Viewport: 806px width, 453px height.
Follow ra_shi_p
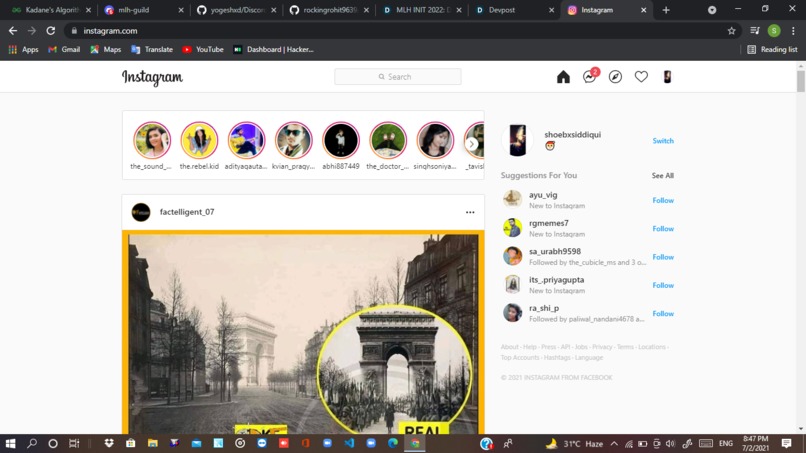coord(663,313)
